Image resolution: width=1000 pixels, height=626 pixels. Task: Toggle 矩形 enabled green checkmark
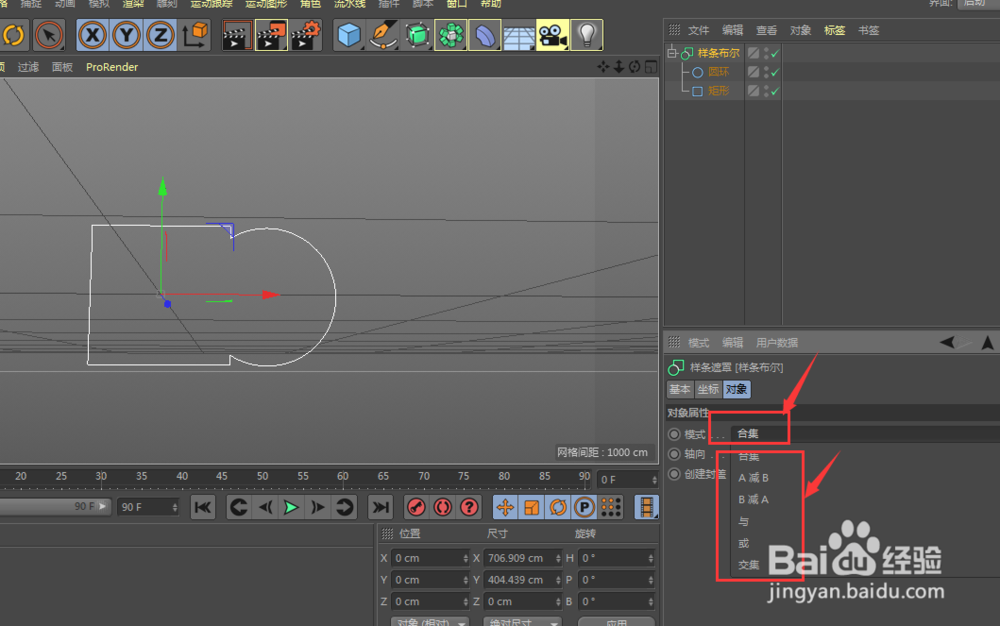point(775,91)
